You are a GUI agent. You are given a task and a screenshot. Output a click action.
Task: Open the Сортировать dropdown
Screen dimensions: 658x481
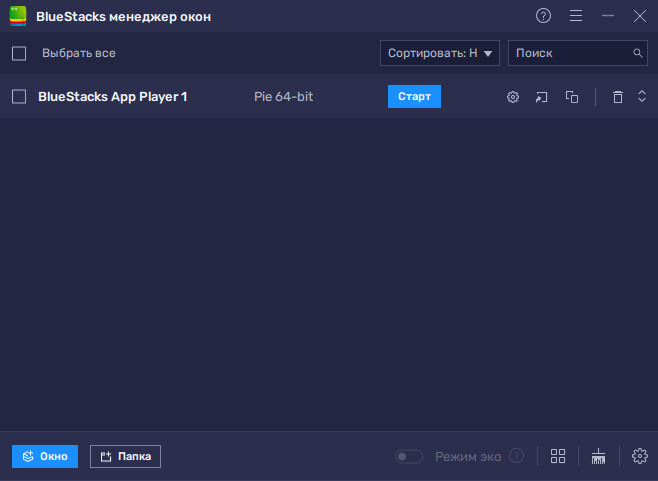click(x=440, y=53)
